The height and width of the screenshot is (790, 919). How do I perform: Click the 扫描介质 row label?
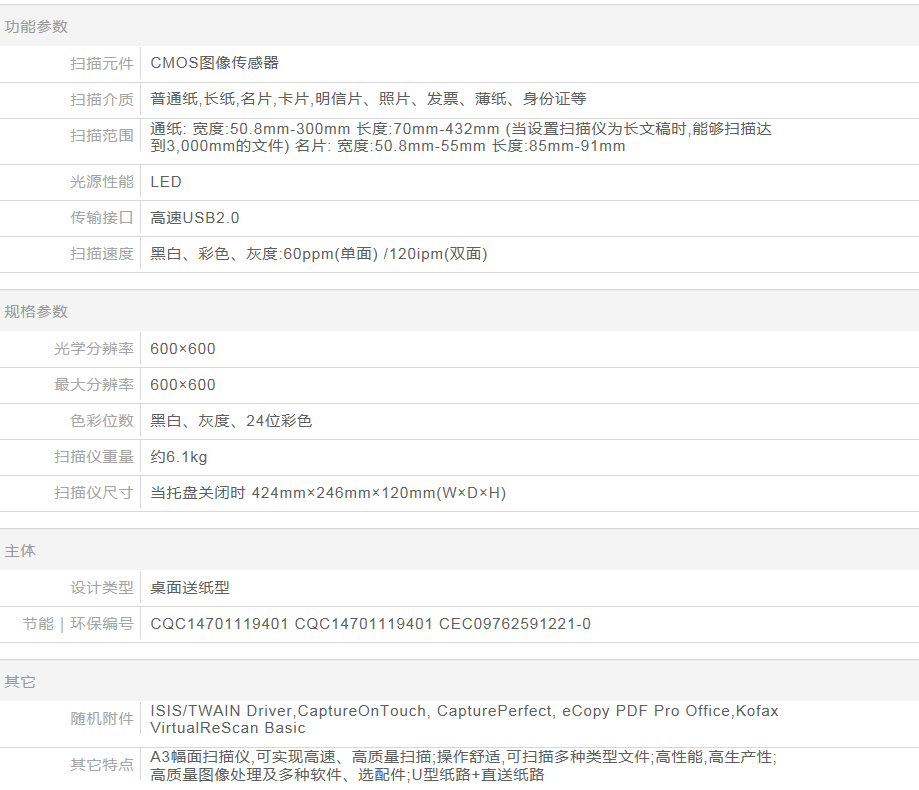pos(101,99)
